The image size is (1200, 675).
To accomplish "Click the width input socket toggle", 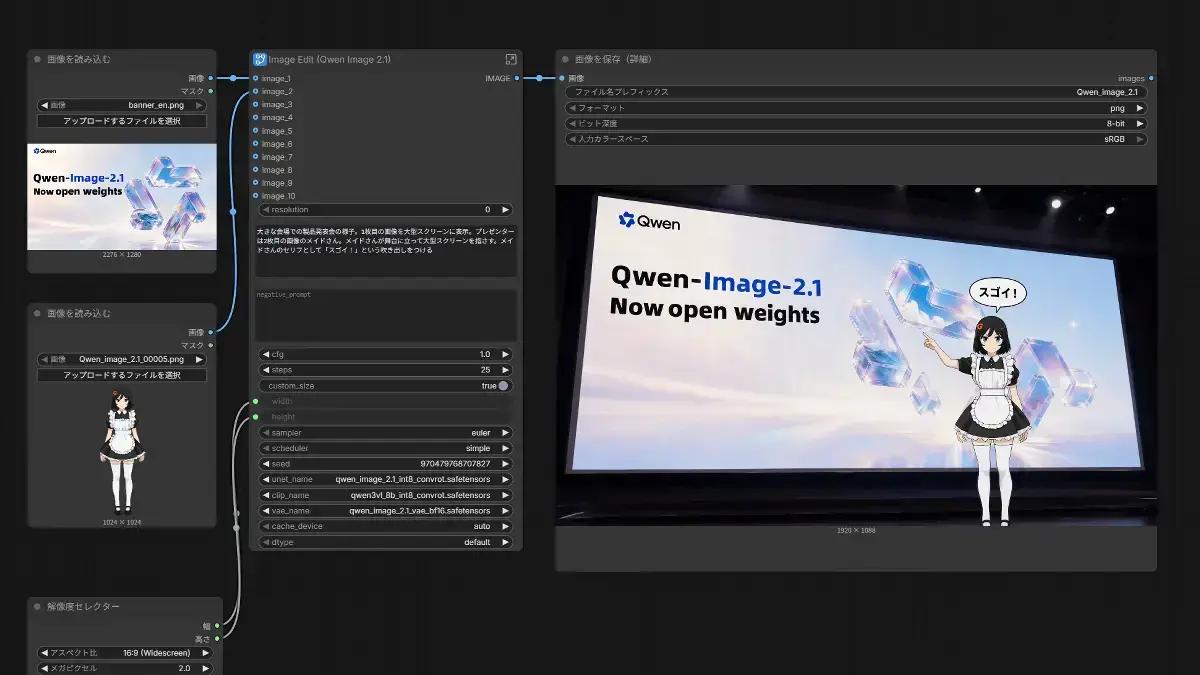I will 255,401.
